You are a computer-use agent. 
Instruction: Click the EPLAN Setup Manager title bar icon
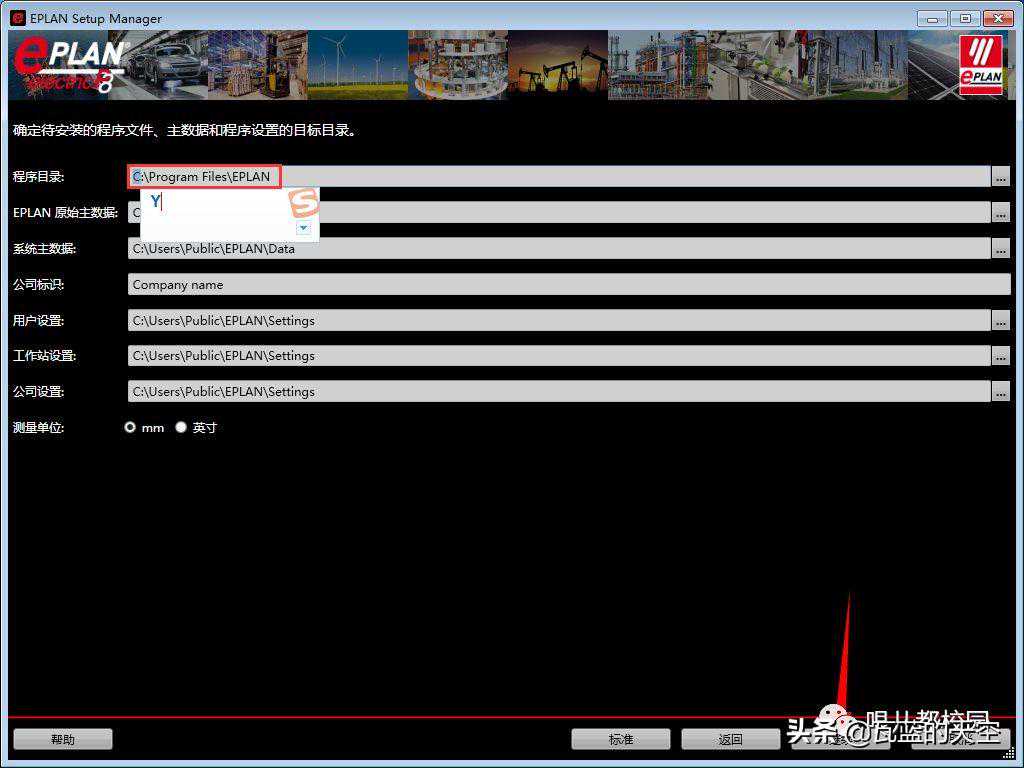tap(17, 18)
